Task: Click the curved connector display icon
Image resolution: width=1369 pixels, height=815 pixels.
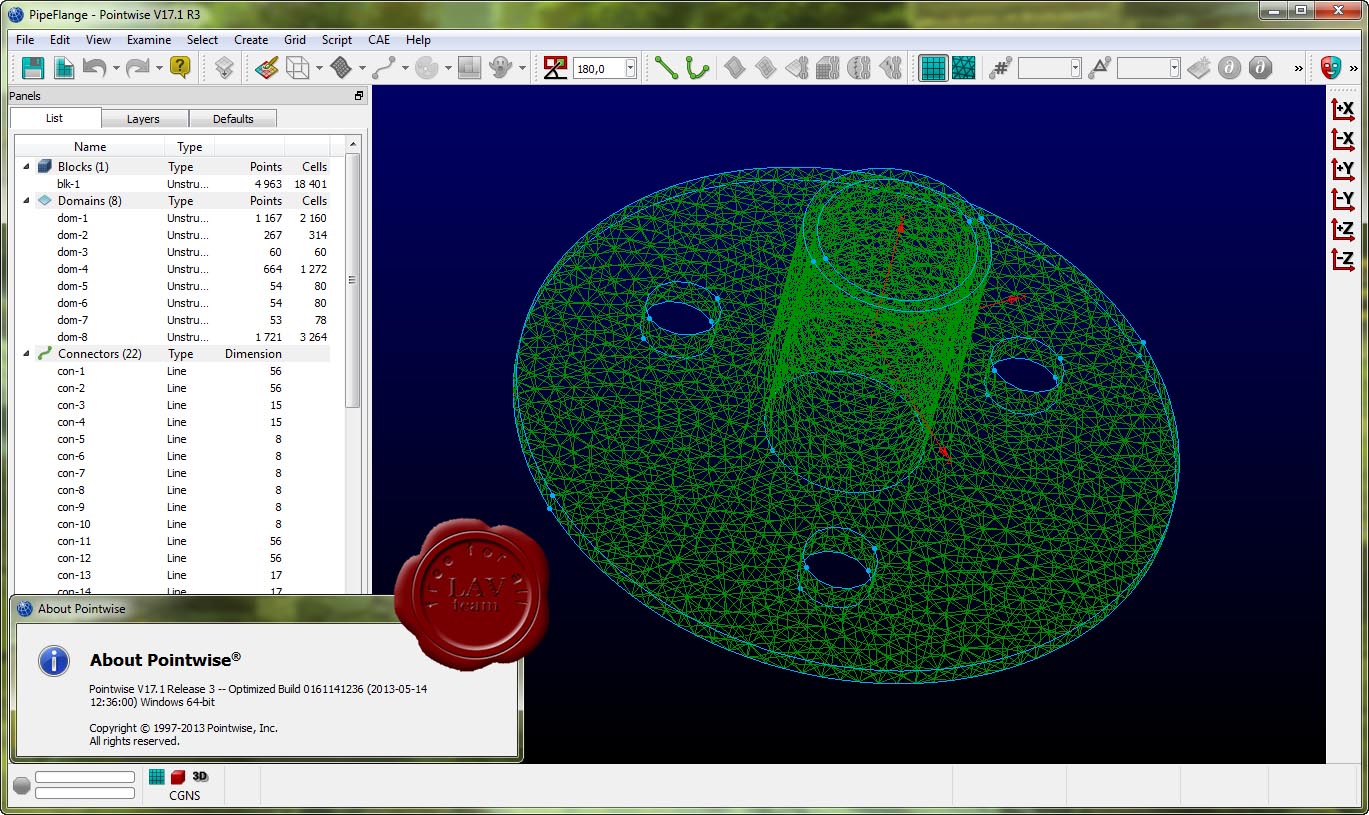Action: click(384, 67)
